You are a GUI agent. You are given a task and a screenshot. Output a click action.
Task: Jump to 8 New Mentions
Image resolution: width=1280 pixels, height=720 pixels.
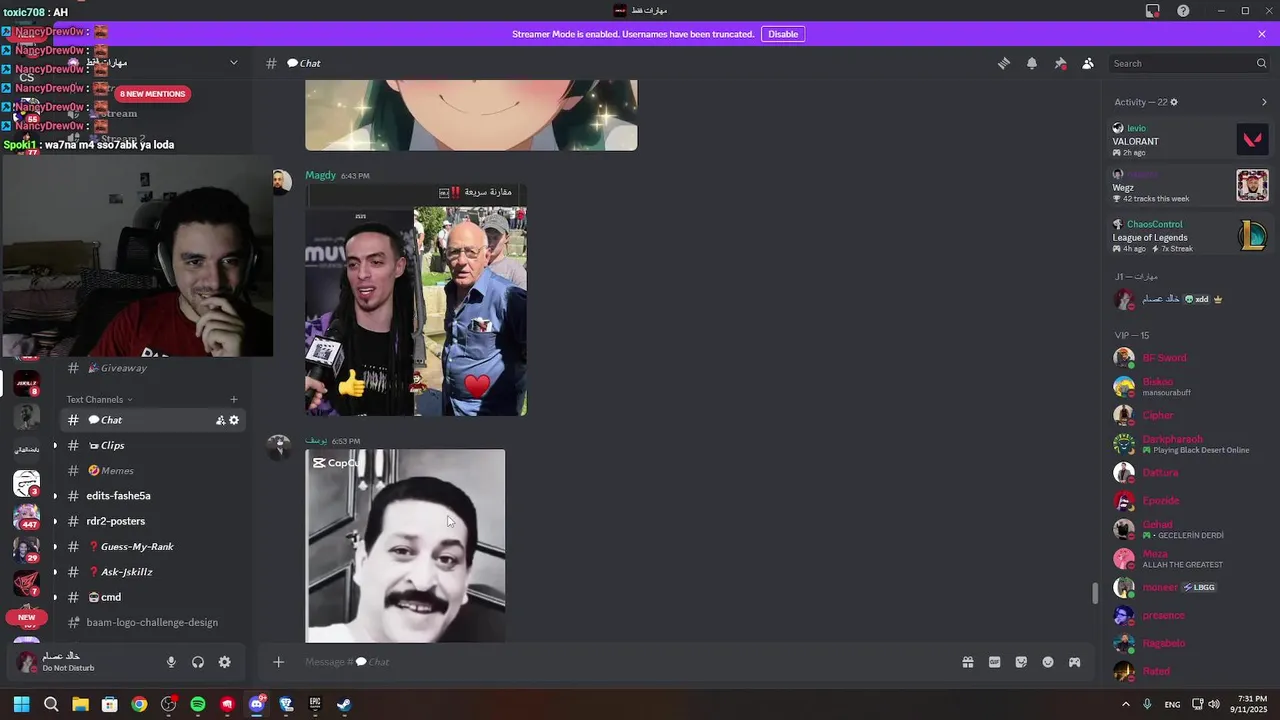click(x=152, y=94)
